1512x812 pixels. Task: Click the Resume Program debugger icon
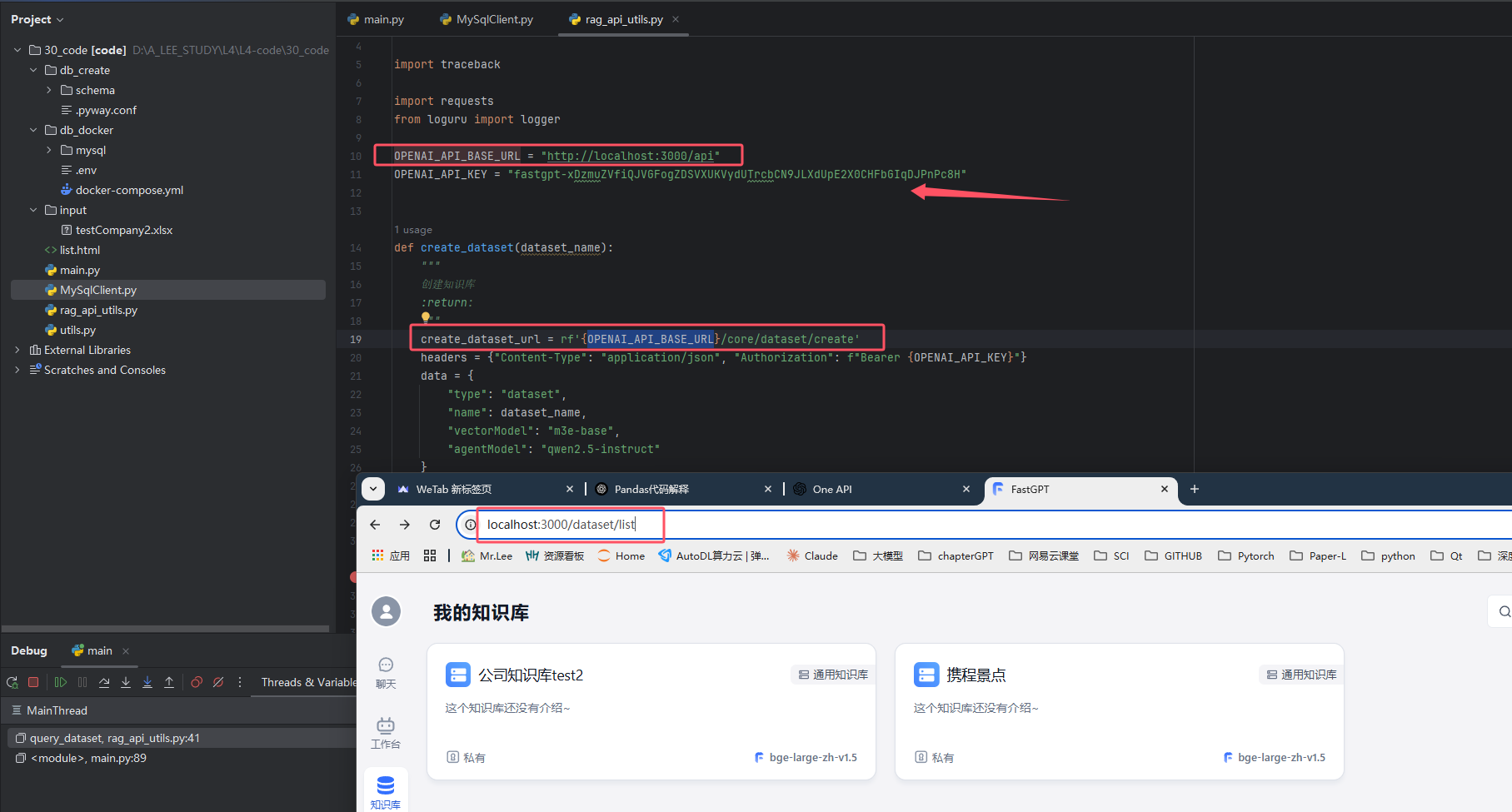coord(61,682)
